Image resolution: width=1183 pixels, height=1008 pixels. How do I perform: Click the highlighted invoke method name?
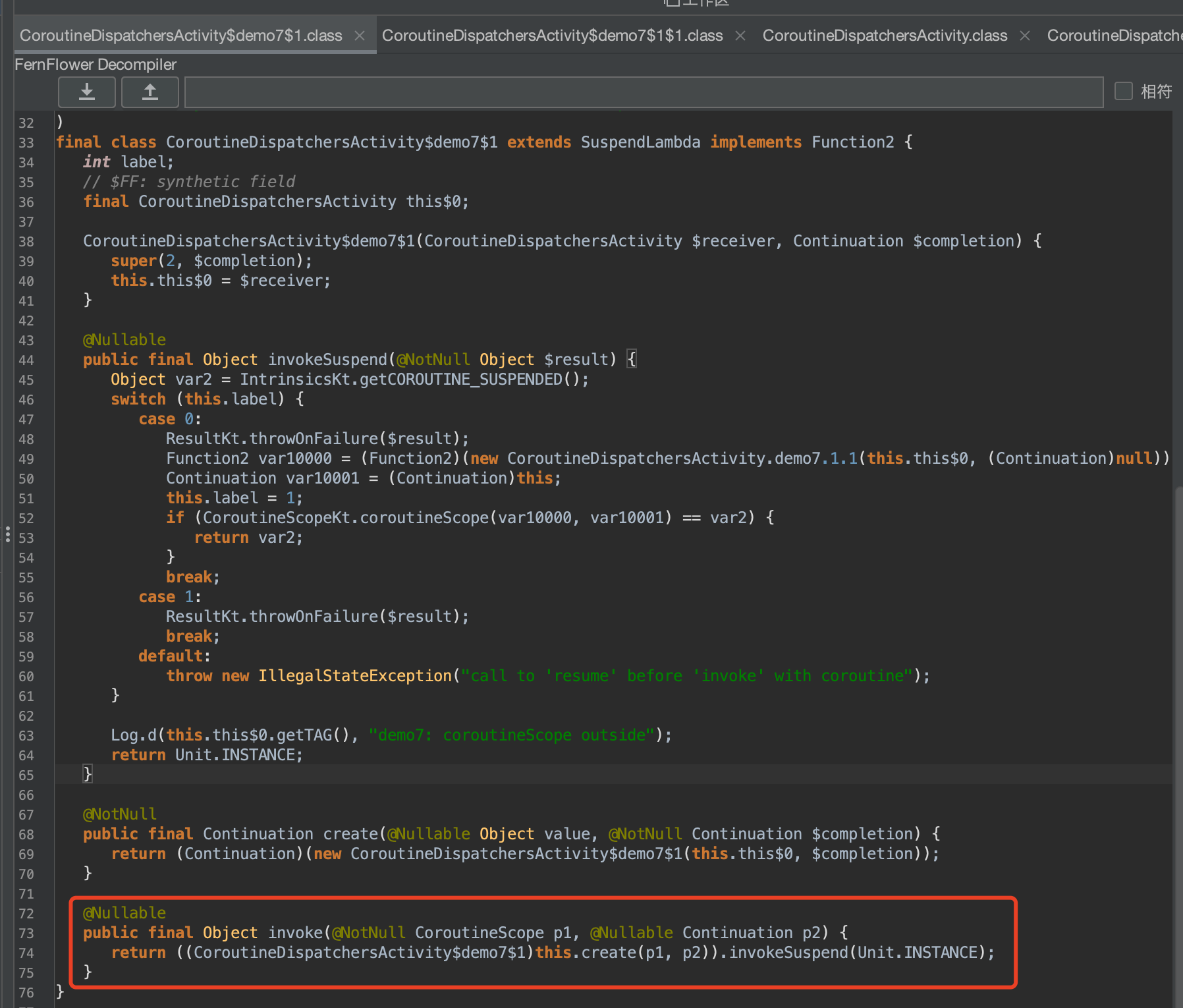[295, 933]
